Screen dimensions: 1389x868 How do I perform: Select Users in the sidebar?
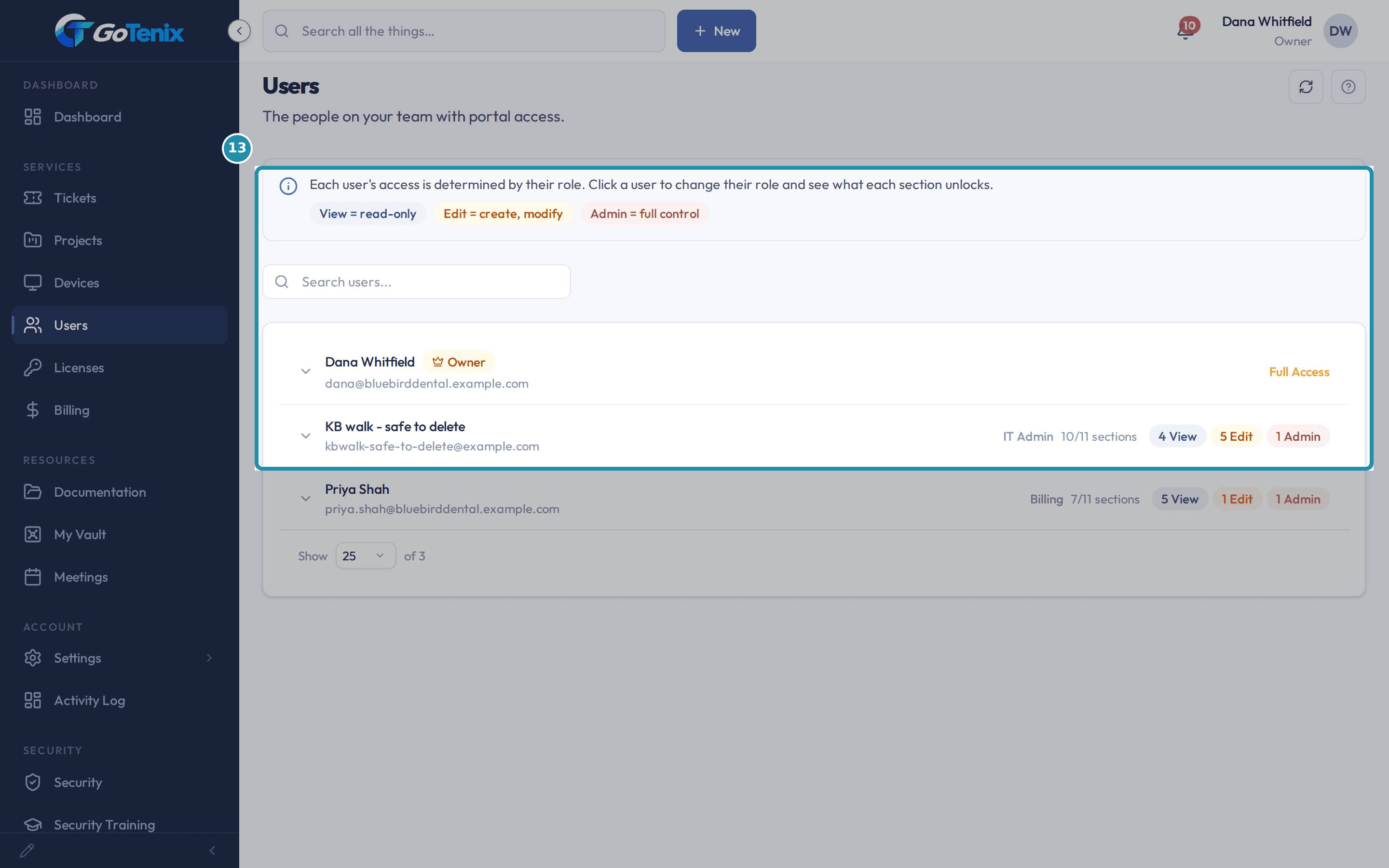tap(120, 325)
